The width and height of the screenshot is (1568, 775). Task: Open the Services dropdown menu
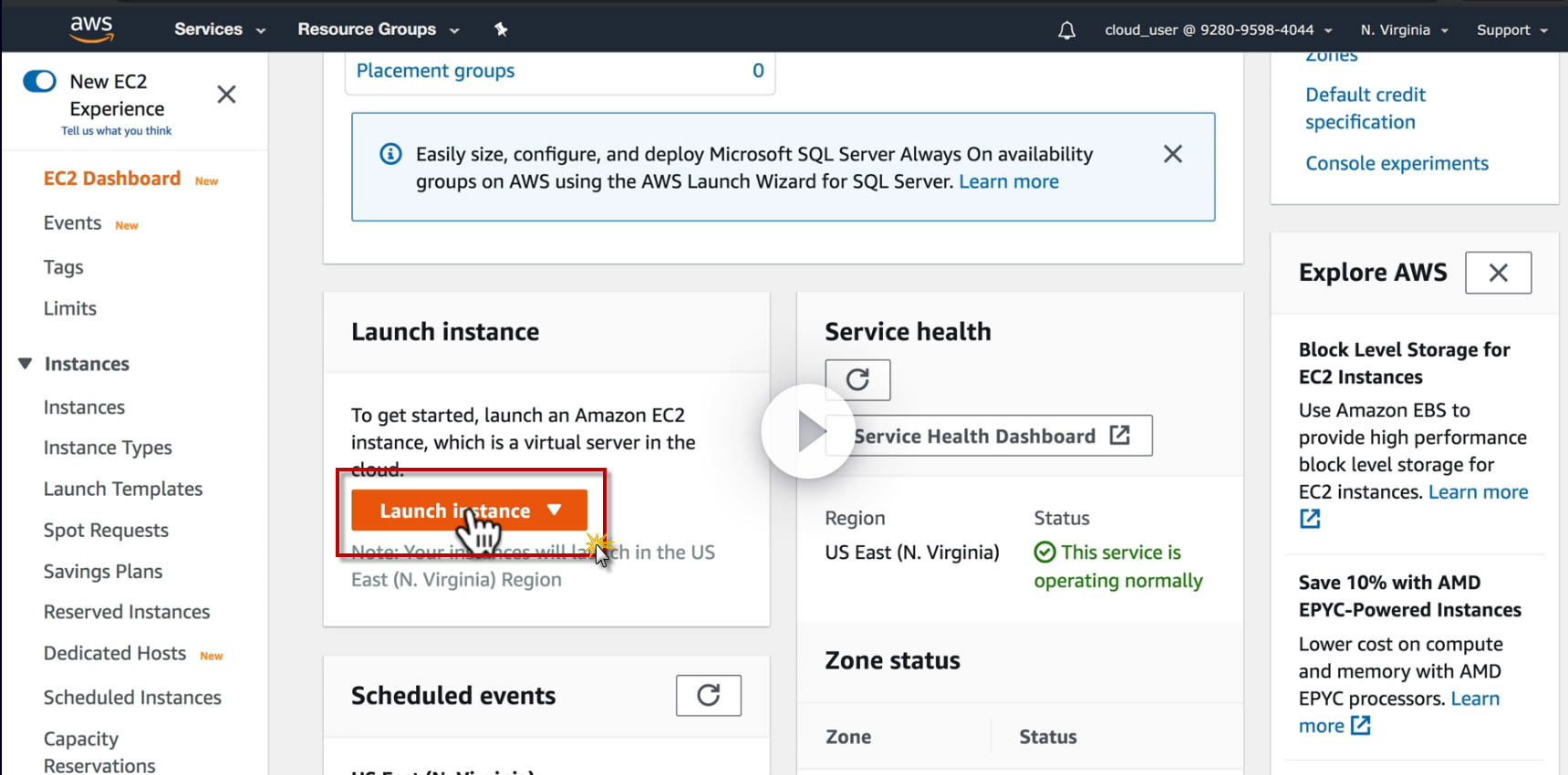point(219,29)
